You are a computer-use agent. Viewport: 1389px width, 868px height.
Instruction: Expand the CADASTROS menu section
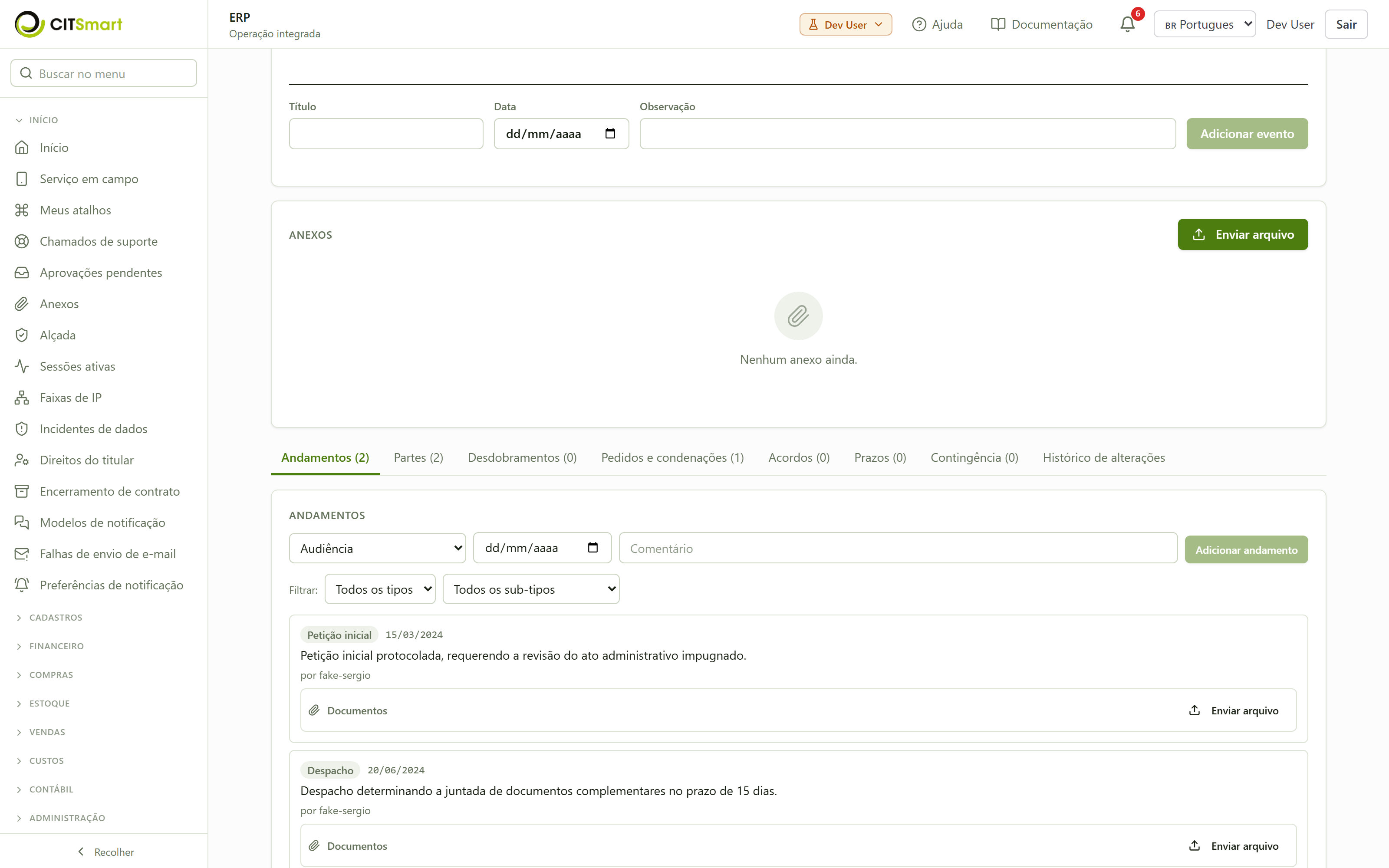coord(49,618)
